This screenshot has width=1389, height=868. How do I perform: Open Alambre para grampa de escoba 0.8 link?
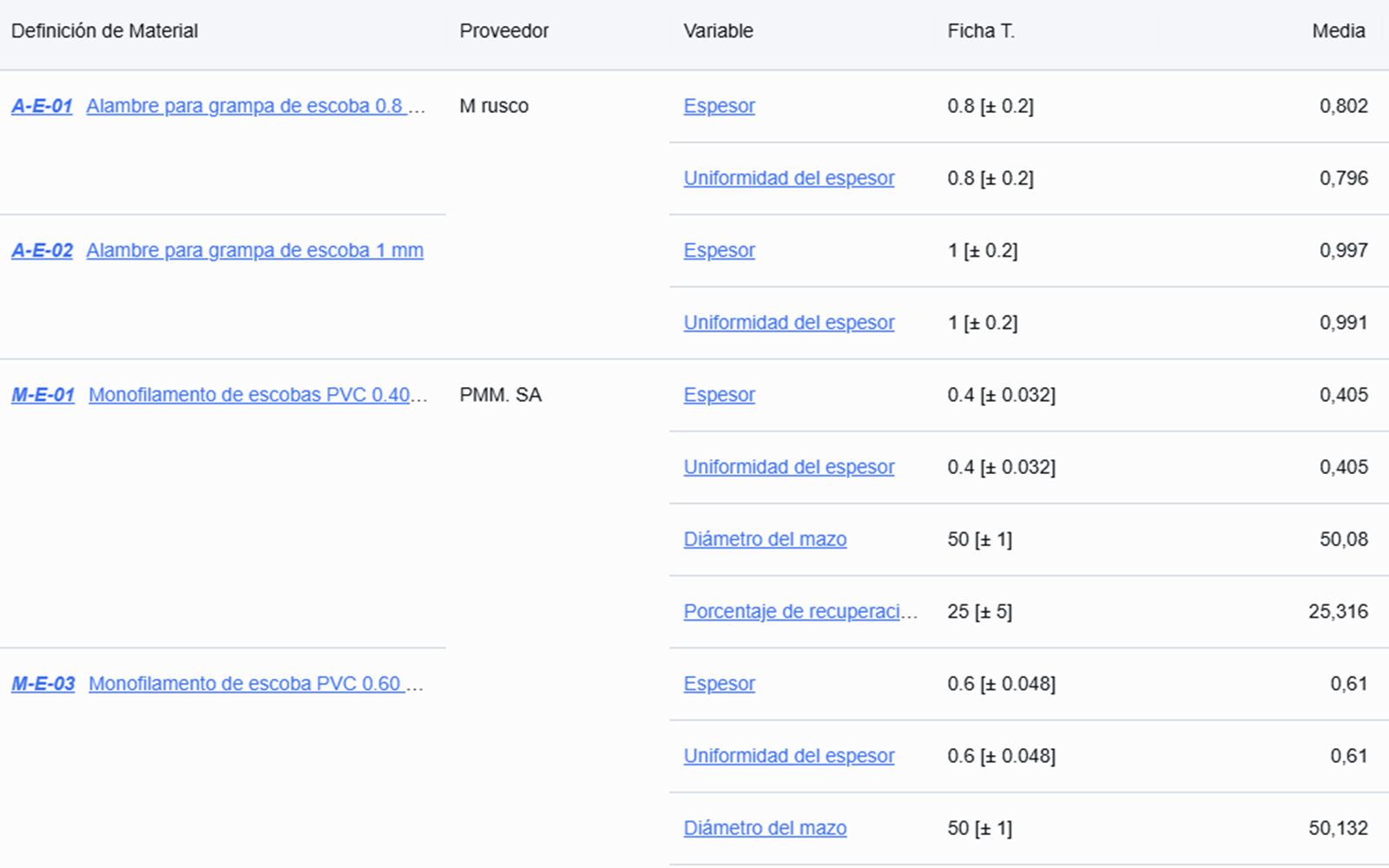coord(256,106)
